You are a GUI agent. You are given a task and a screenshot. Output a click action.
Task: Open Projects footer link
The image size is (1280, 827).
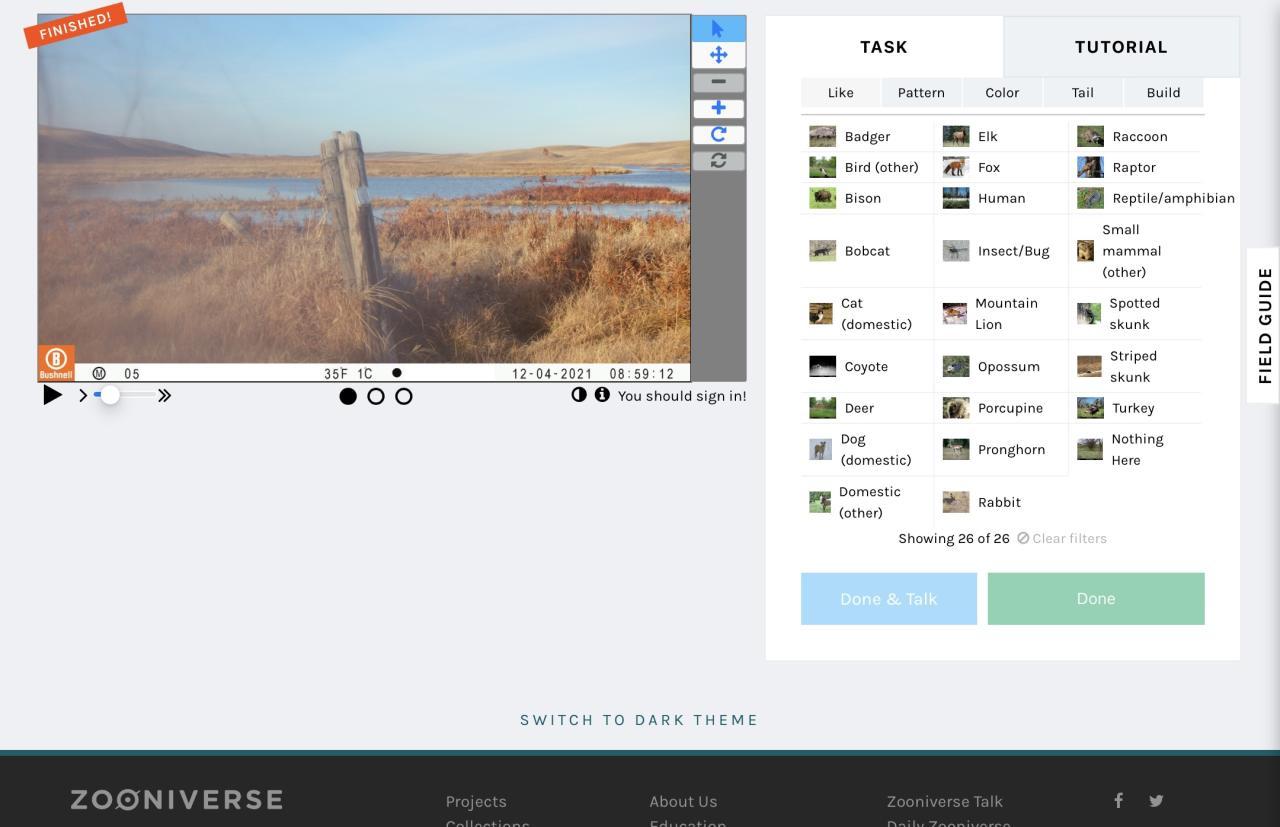[476, 802]
